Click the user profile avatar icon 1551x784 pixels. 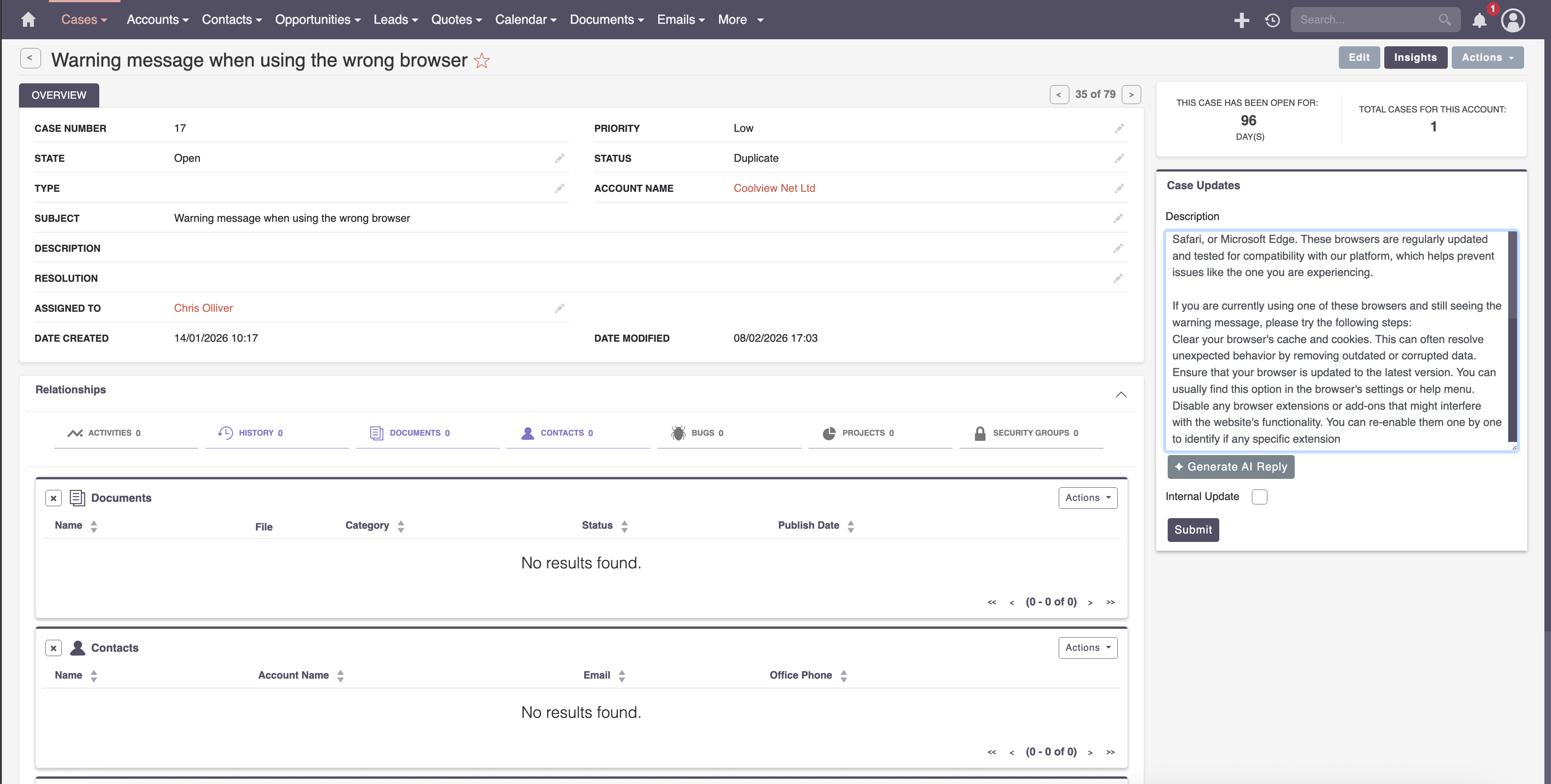click(x=1513, y=20)
